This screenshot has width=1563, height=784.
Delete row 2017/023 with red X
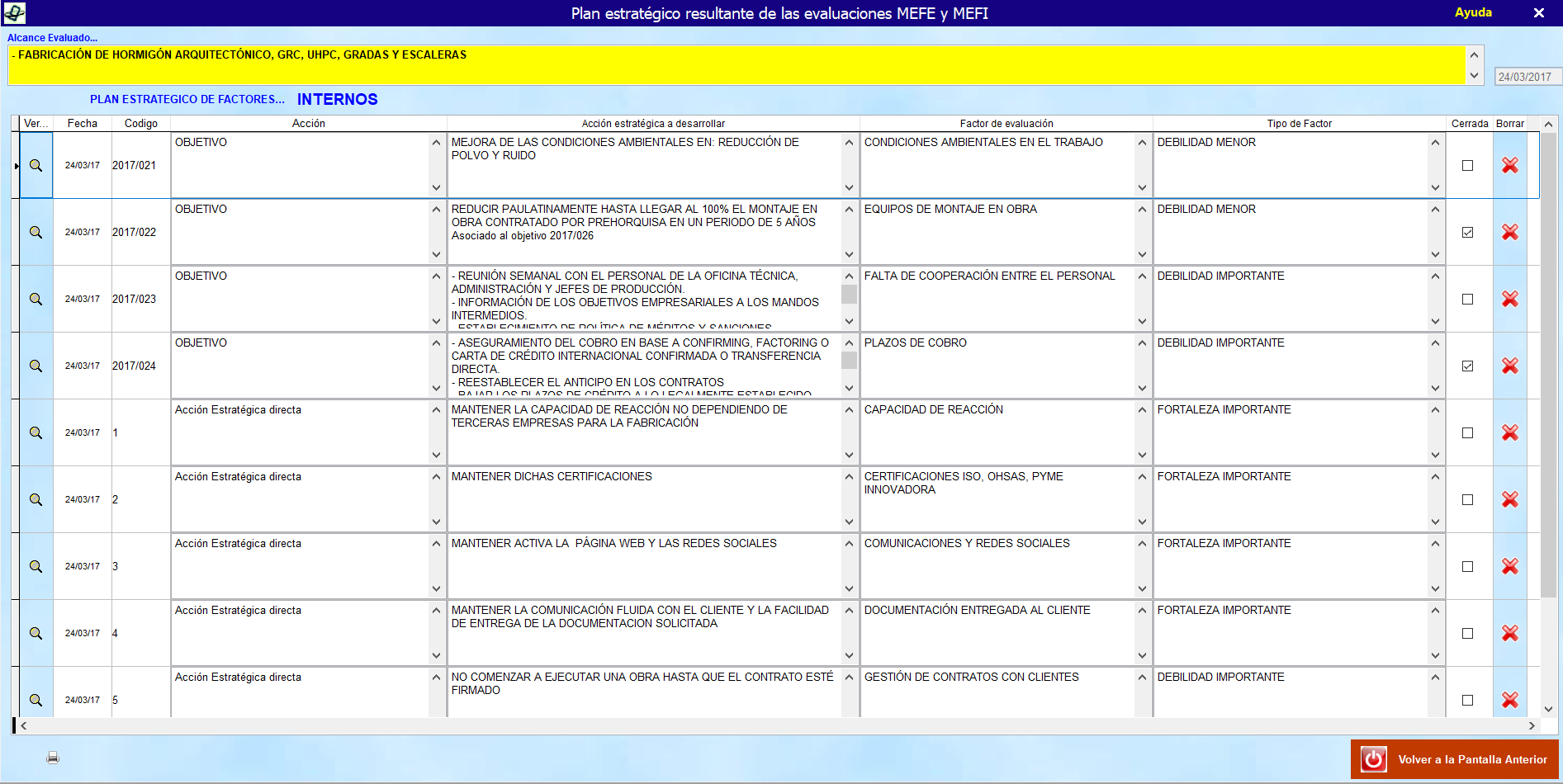(1510, 299)
